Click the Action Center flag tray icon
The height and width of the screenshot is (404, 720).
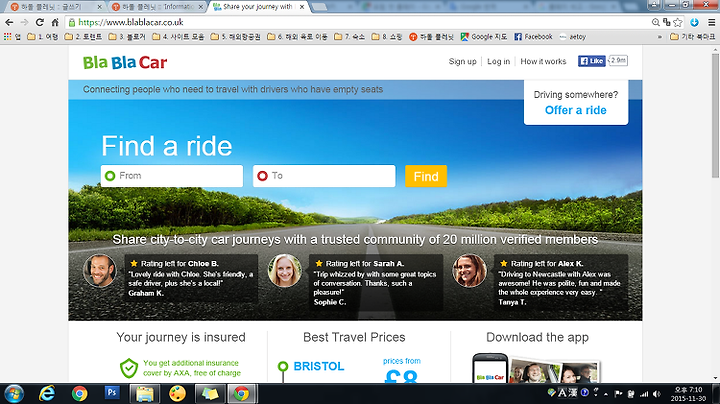tap(618, 394)
